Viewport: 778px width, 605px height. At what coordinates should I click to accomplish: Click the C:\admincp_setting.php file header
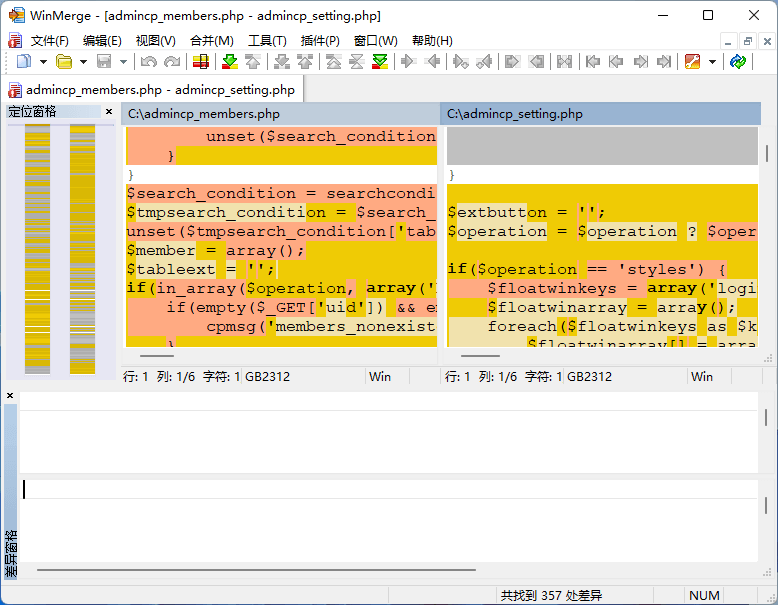[x=600, y=114]
